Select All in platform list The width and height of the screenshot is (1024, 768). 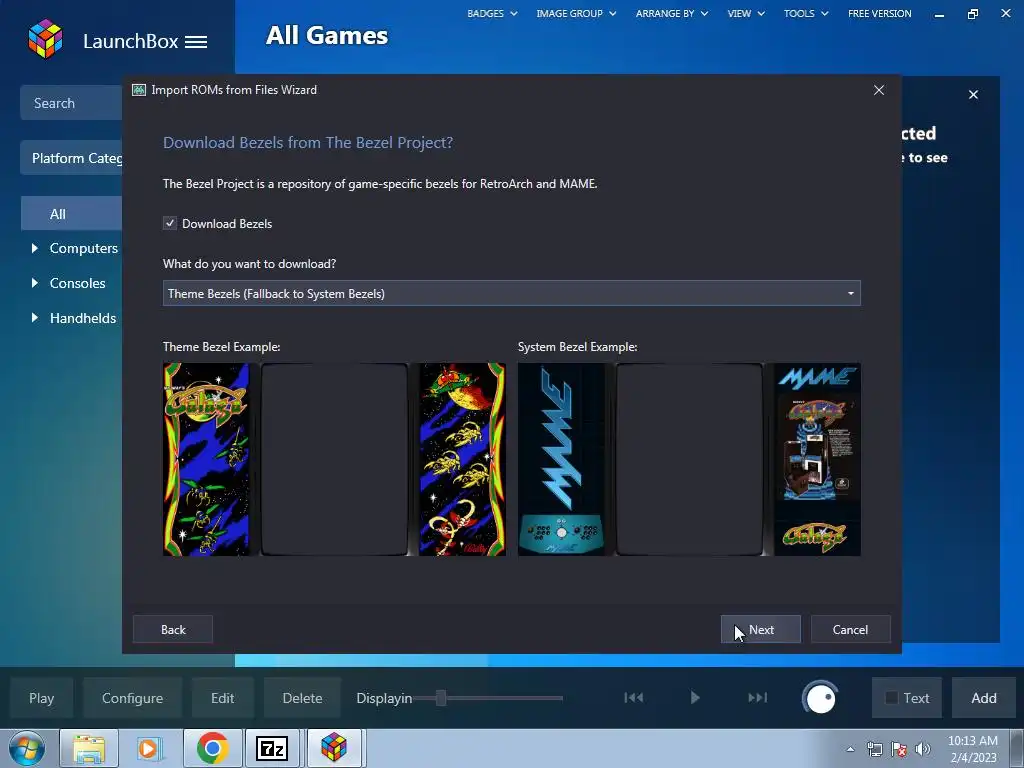pos(71,214)
